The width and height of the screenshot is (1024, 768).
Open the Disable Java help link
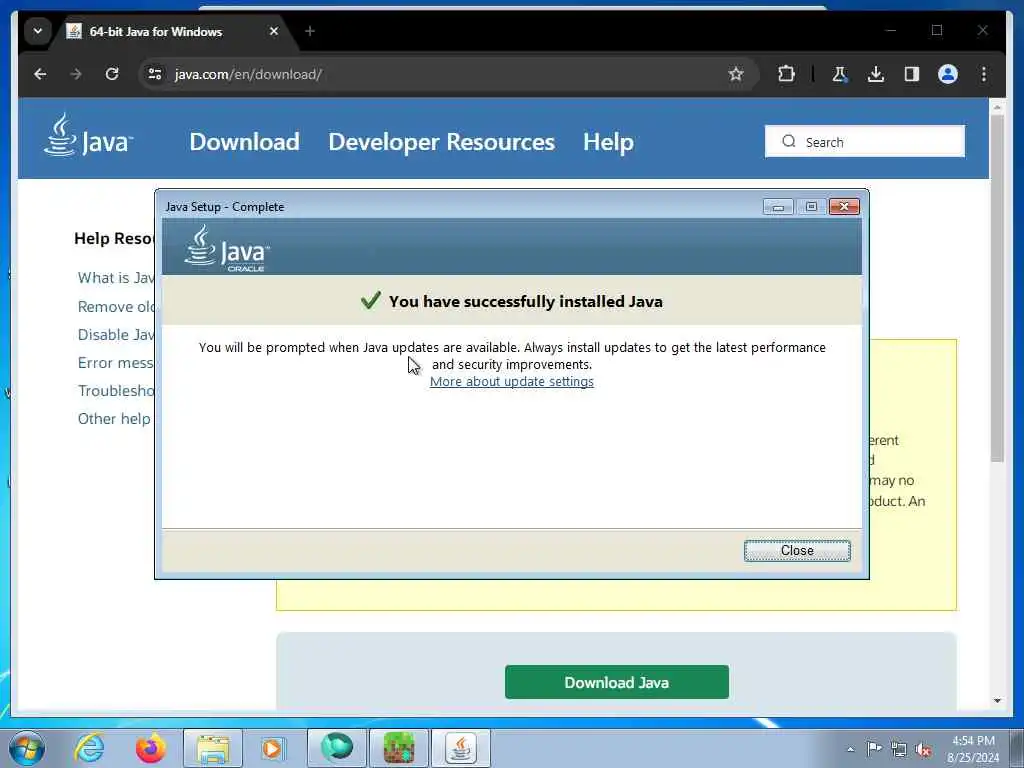116,334
